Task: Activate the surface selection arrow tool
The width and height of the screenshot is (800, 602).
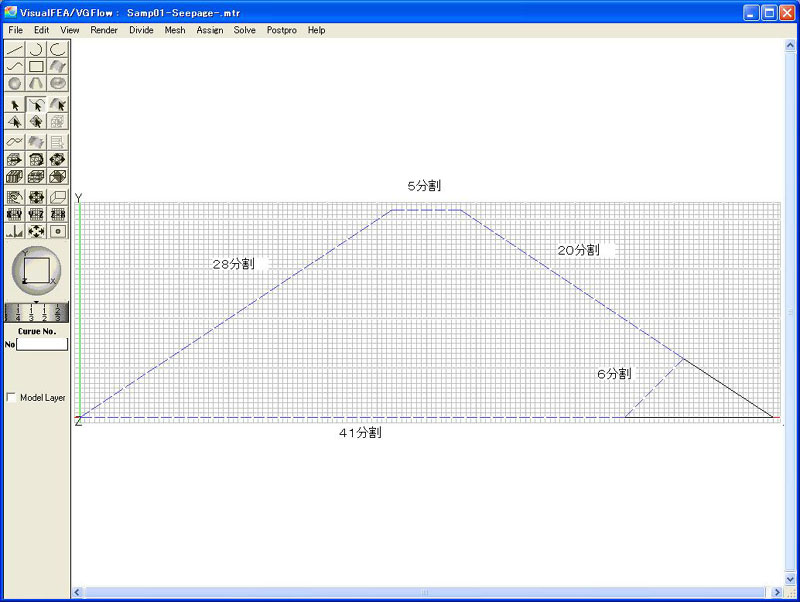Action: pos(58,105)
